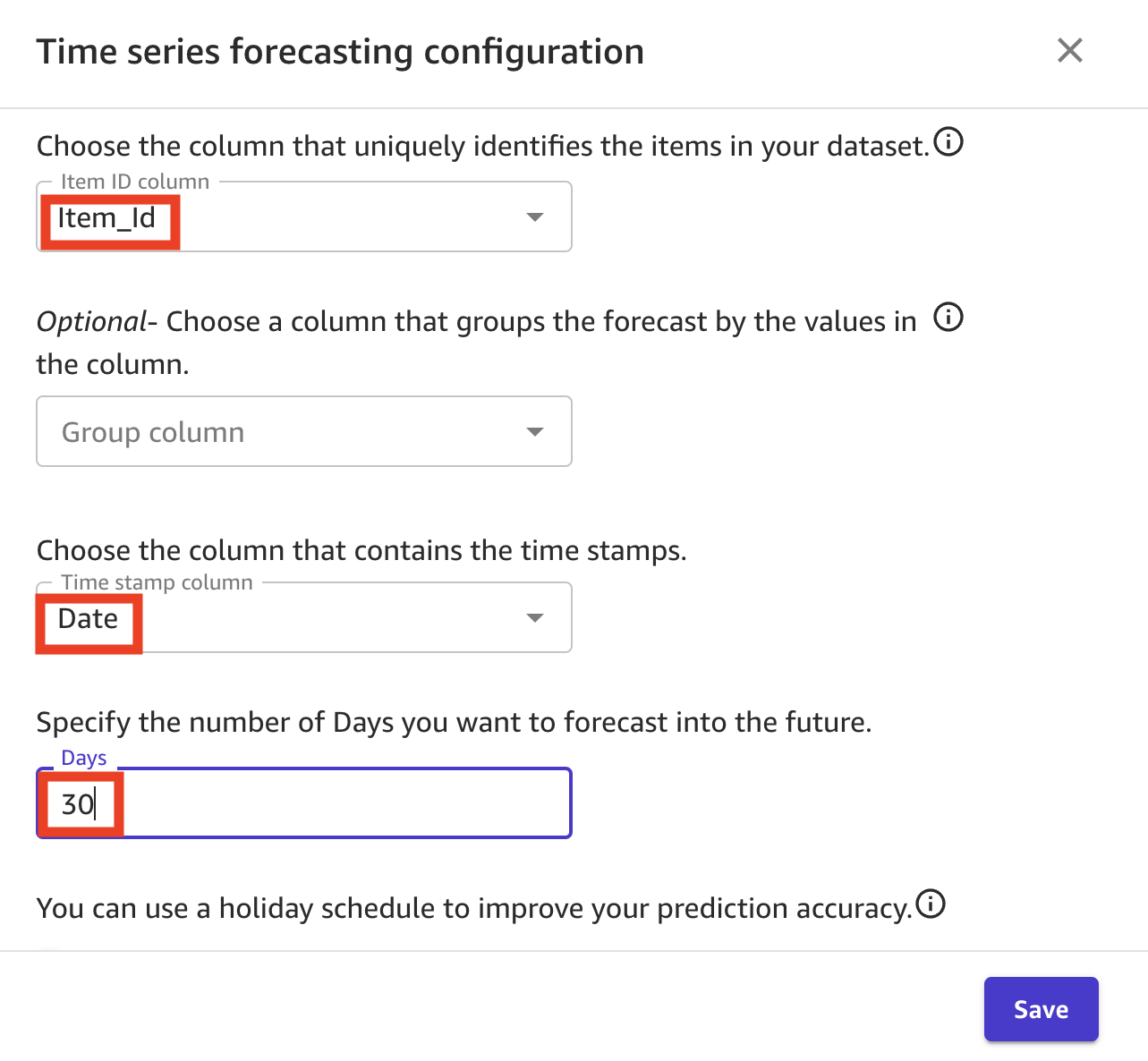The height and width of the screenshot is (1061, 1148).
Task: Select the 'Time stamp column' floating label
Action: click(x=157, y=582)
